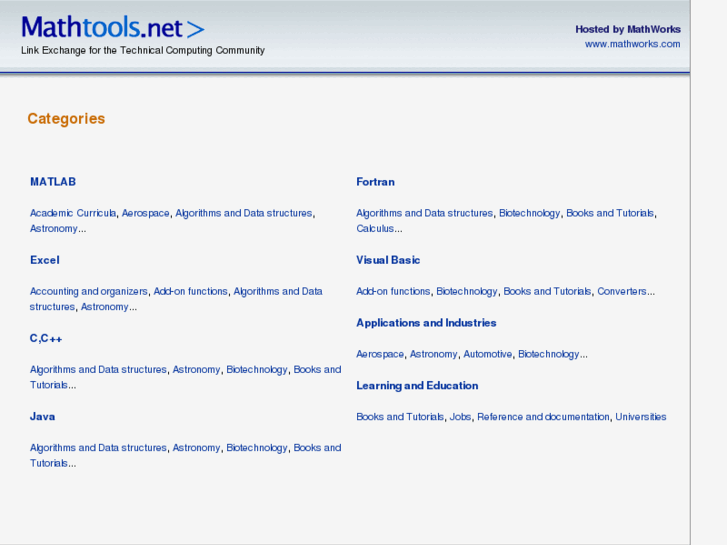Visit Astronomy link under MATLAB
The width and height of the screenshot is (727, 545).
54,229
